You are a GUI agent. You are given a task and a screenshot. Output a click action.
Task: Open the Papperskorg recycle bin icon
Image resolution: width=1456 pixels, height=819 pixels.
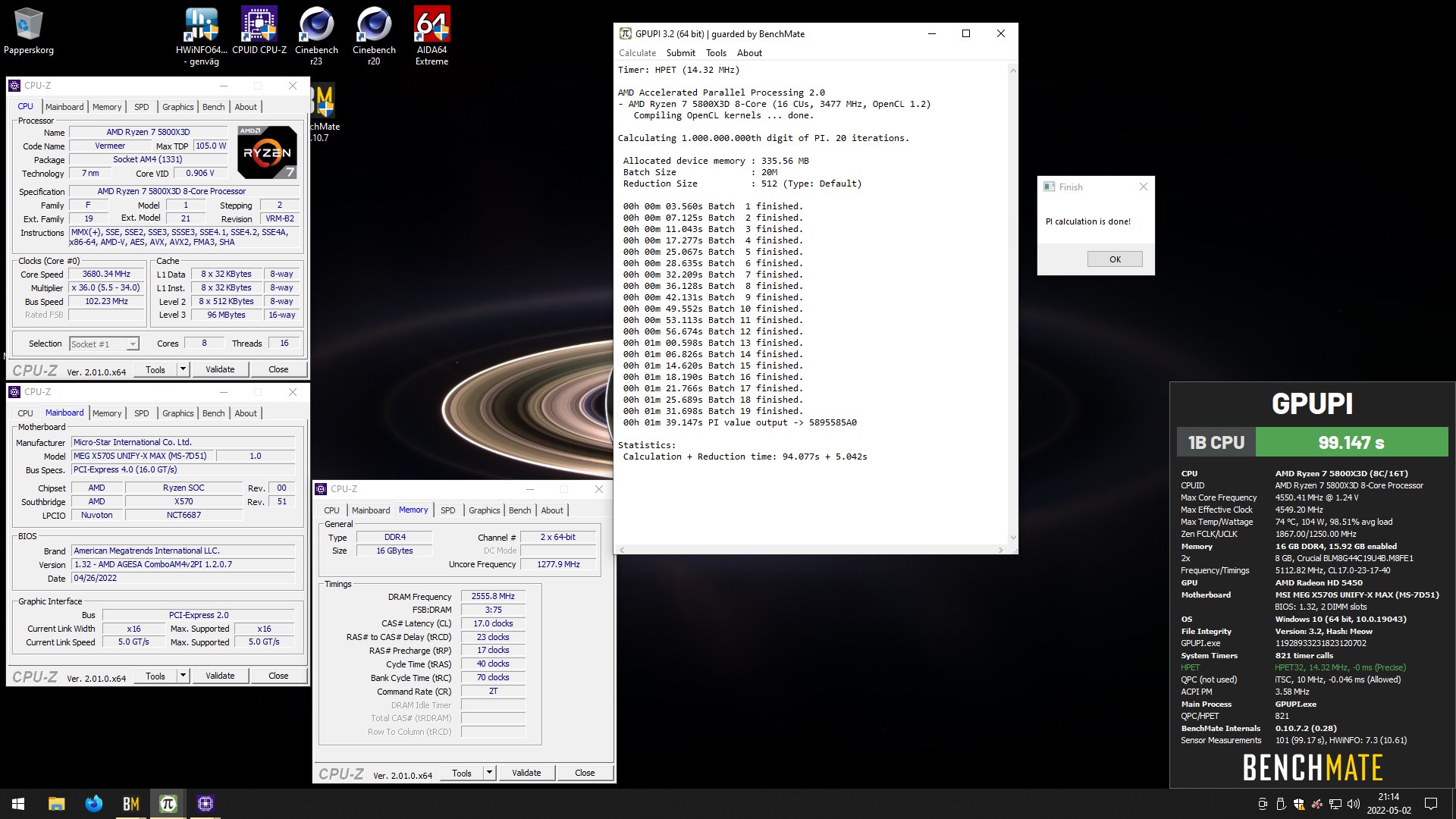tap(28, 30)
